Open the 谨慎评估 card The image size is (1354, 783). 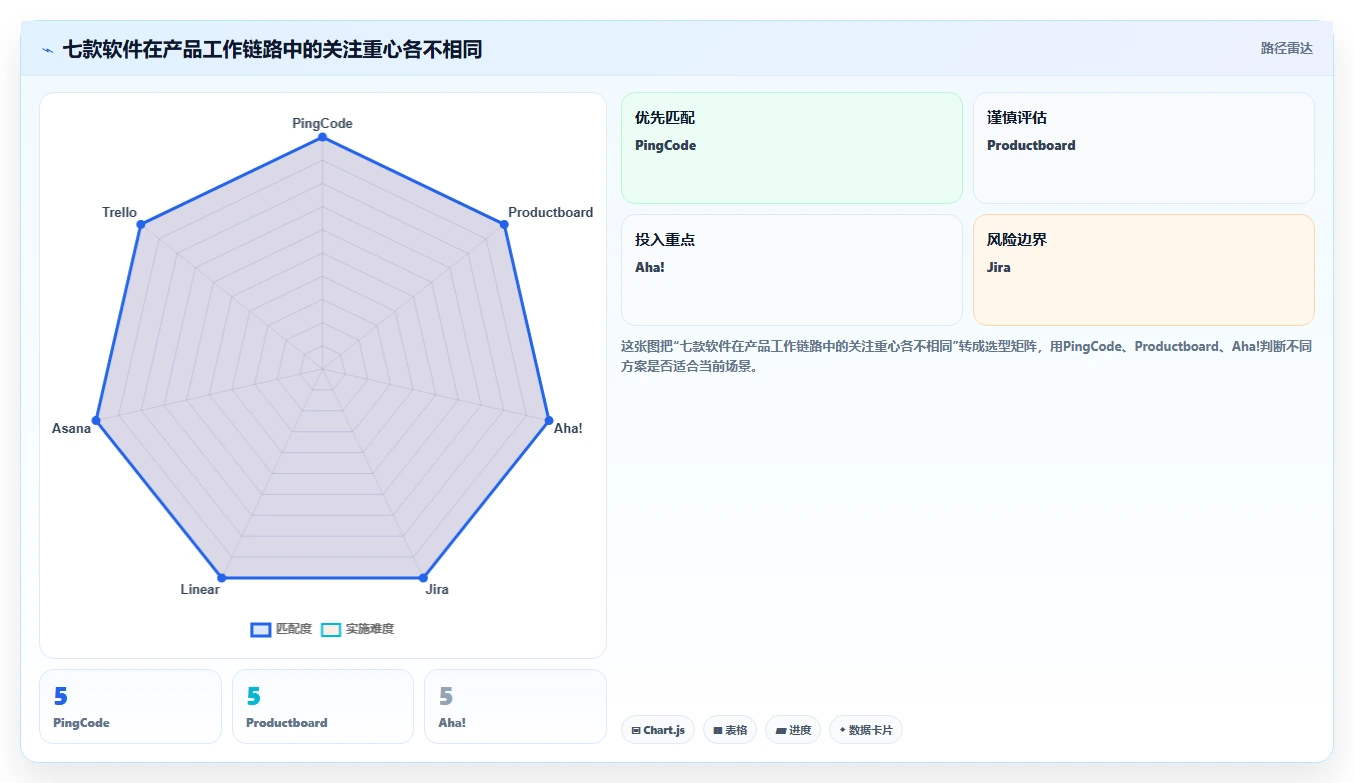[x=1144, y=148]
